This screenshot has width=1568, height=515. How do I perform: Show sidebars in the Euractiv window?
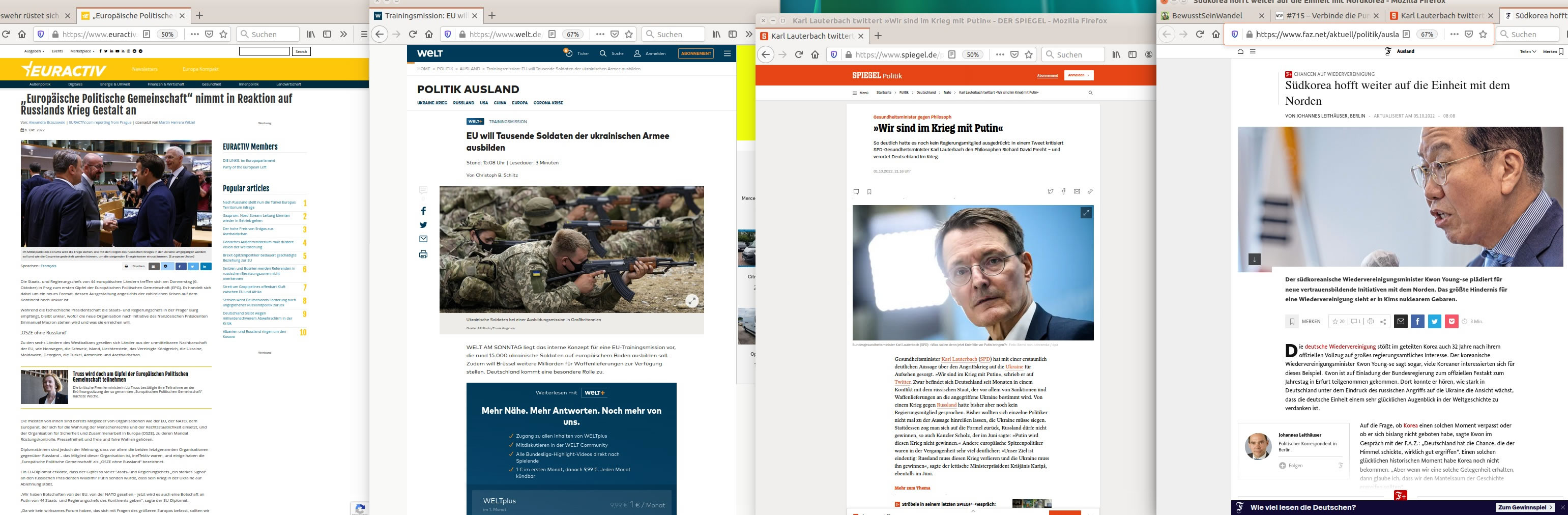point(327,34)
